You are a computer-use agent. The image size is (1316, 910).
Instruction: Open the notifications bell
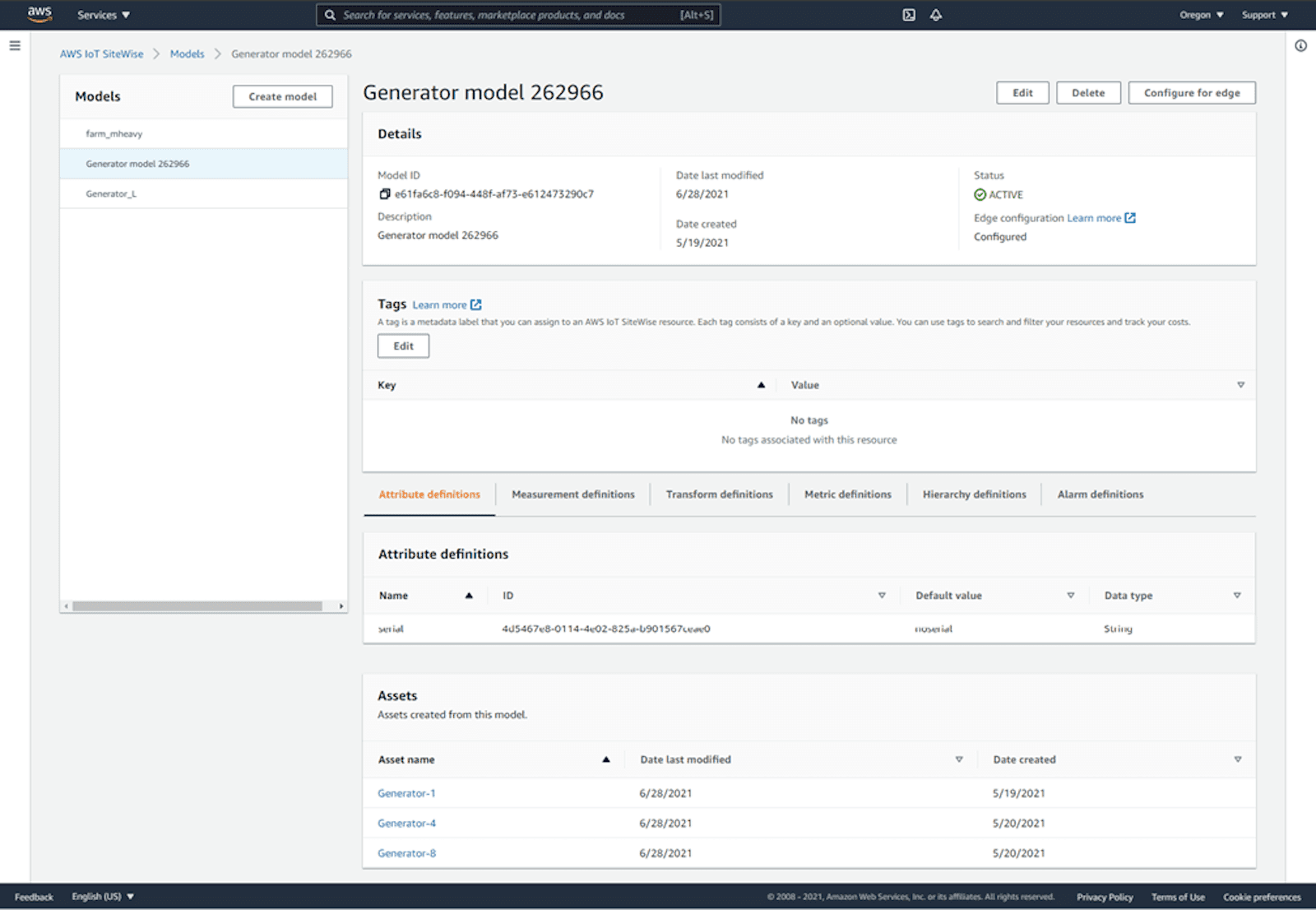point(936,15)
